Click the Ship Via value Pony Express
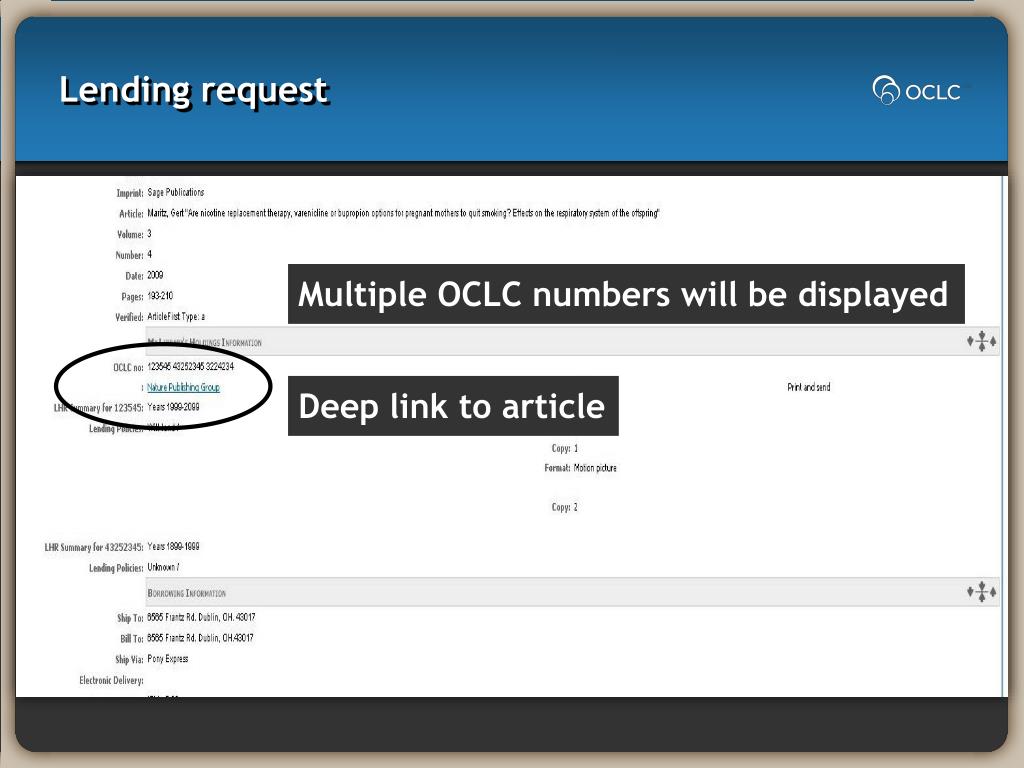 168,659
